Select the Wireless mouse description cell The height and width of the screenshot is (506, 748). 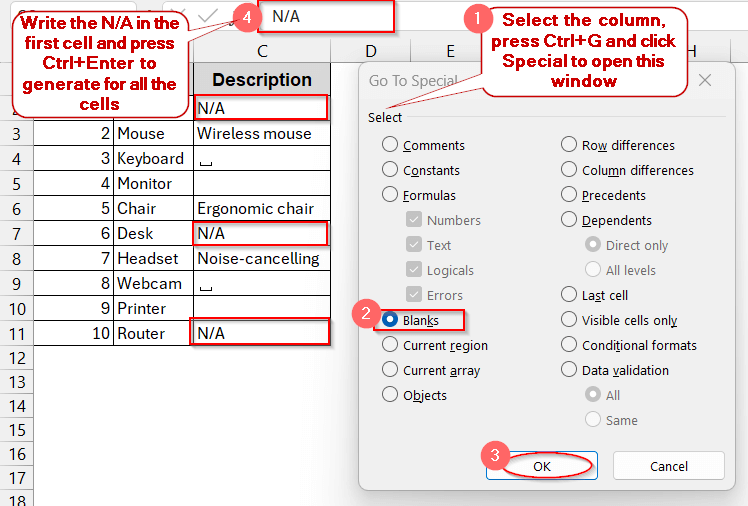(x=262, y=133)
